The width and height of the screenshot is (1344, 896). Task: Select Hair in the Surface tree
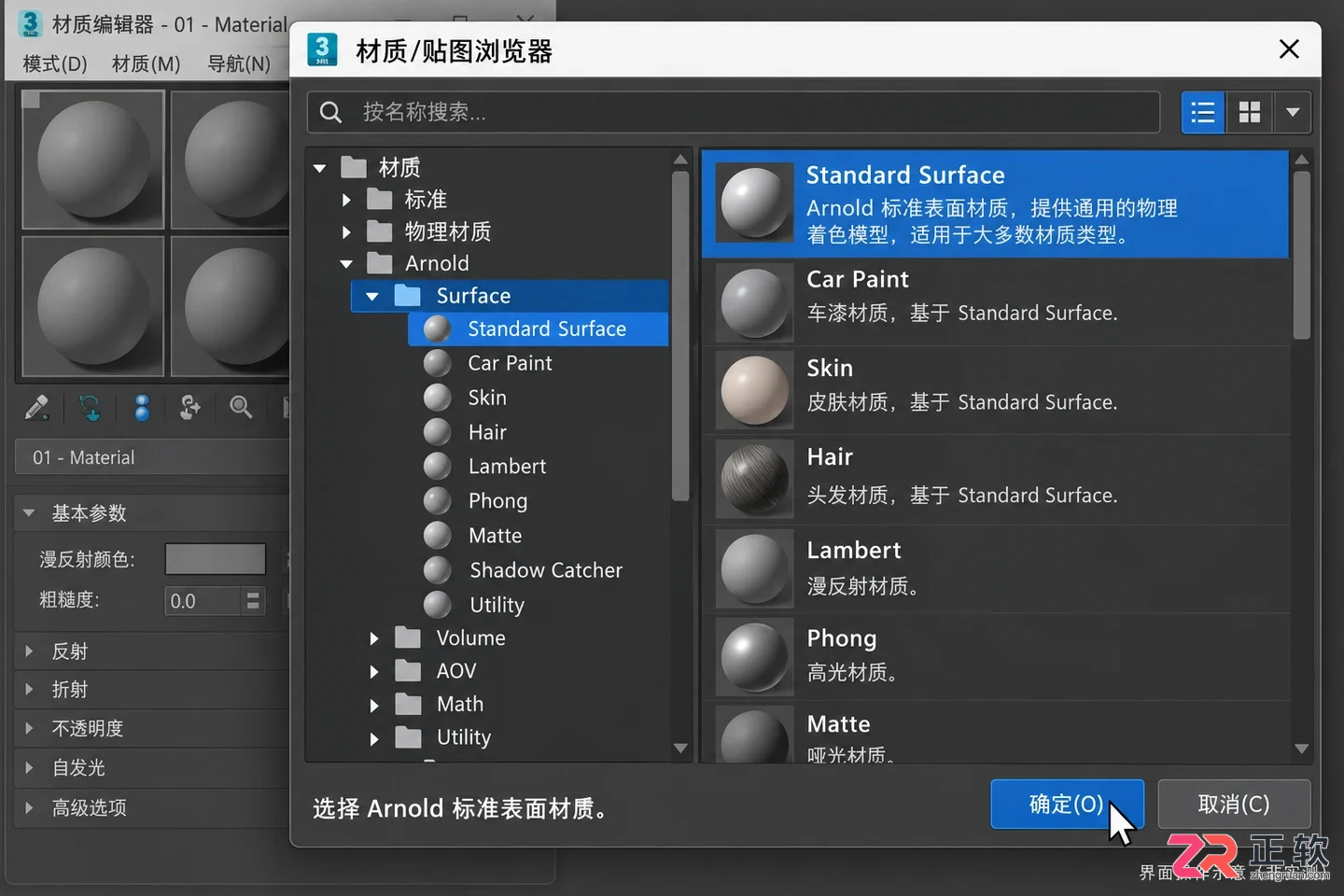(x=487, y=432)
